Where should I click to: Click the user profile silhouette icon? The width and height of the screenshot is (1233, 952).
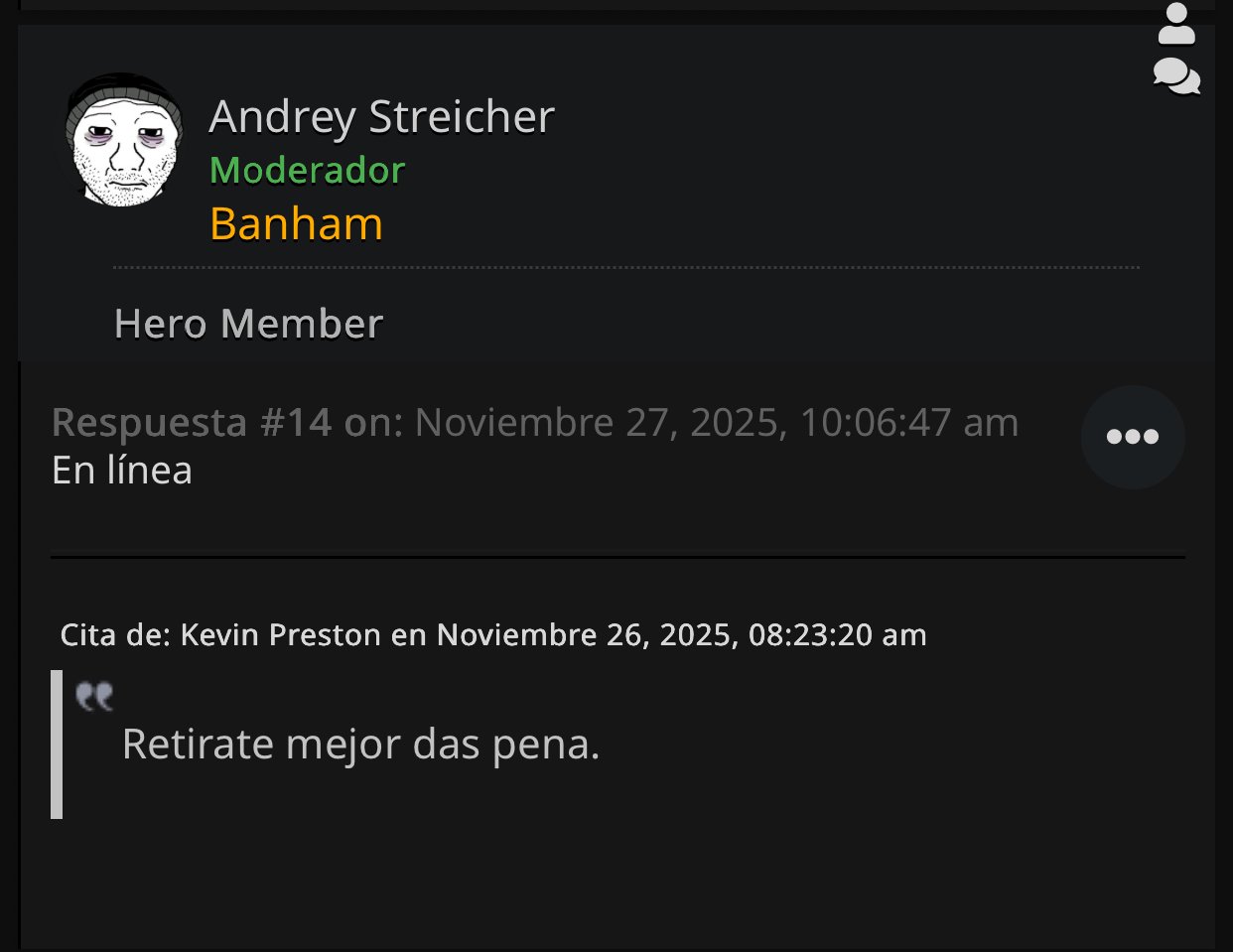tap(1176, 25)
